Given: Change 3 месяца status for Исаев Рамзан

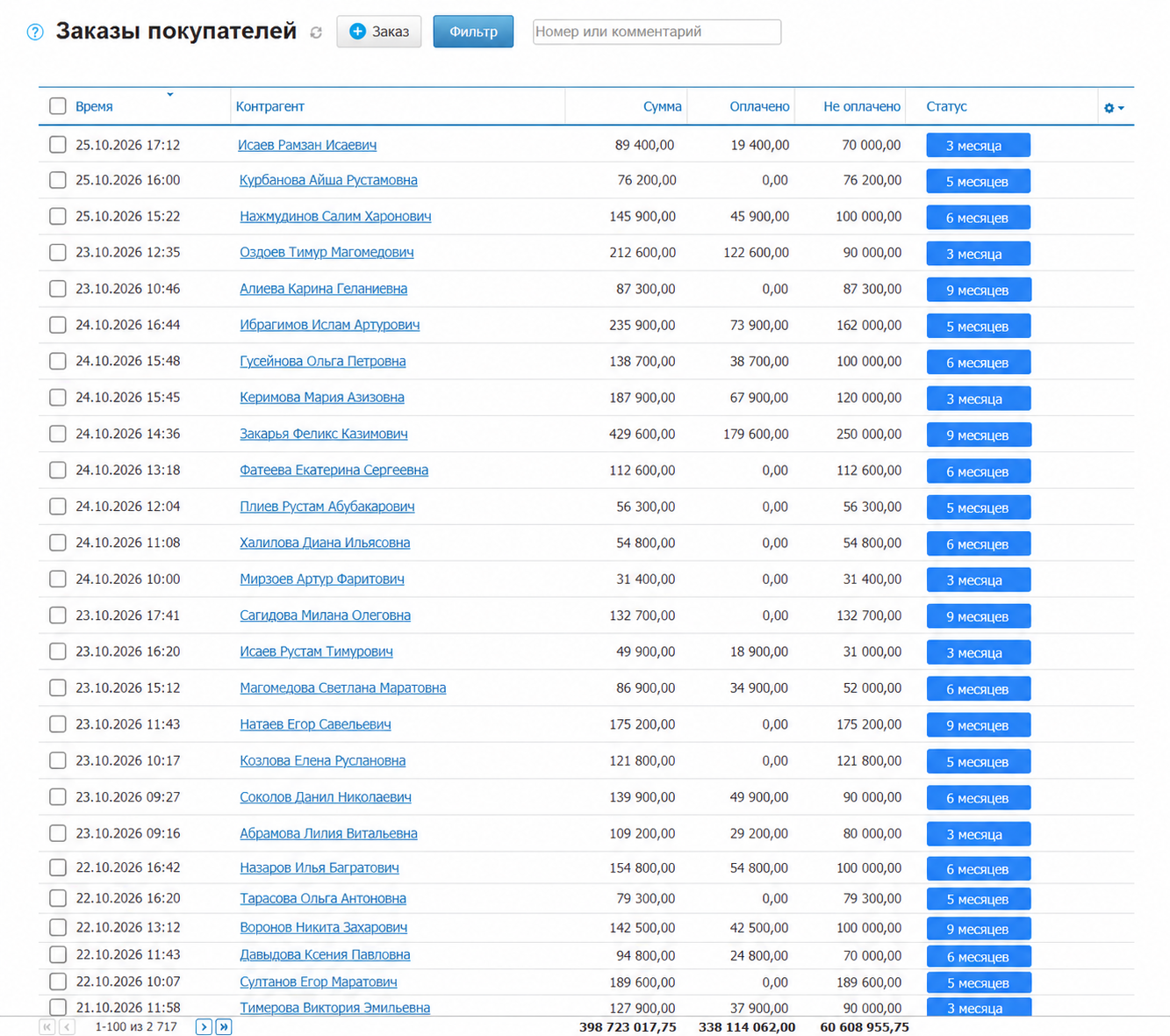Looking at the screenshot, I should [978, 146].
